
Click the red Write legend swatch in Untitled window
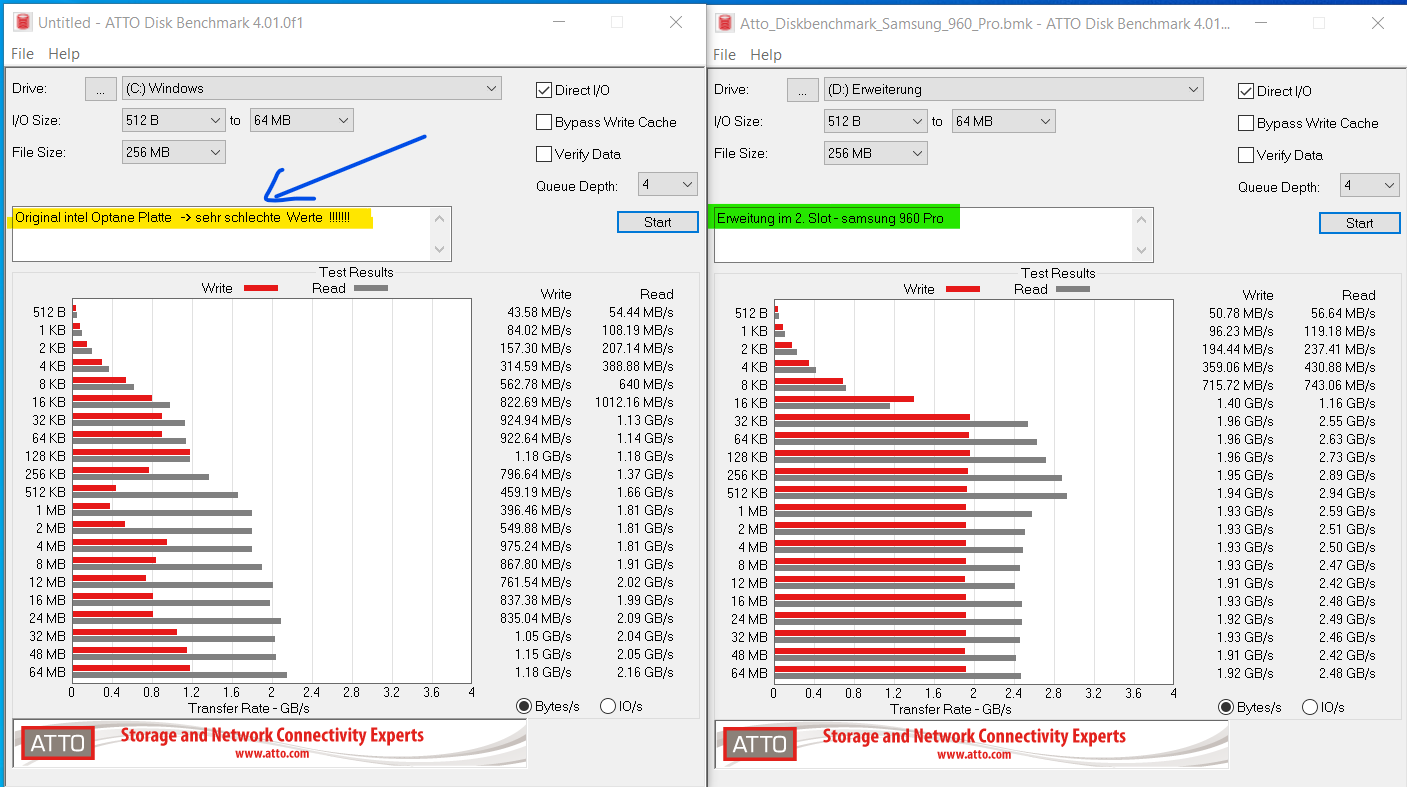coord(260,288)
